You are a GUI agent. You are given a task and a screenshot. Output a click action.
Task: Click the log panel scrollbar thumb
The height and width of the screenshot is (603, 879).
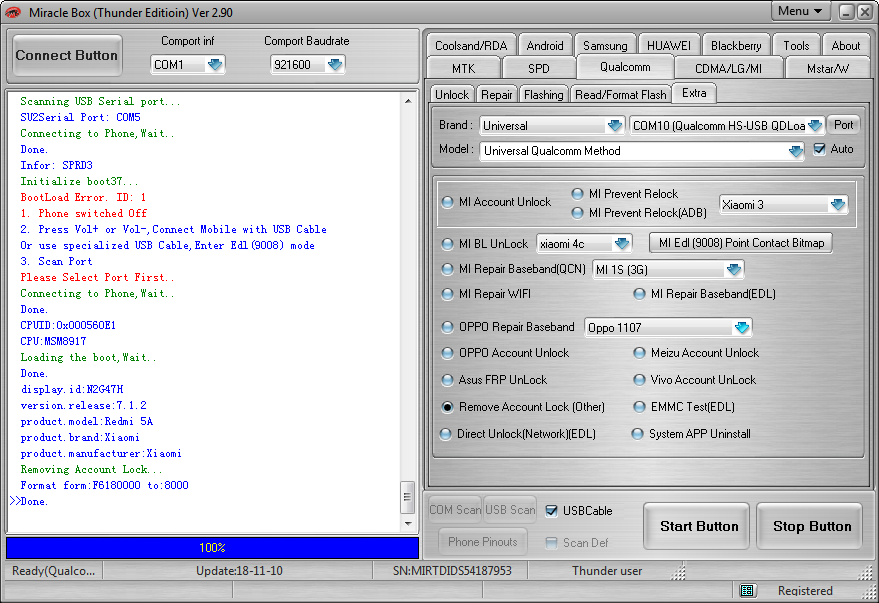[x=408, y=497]
